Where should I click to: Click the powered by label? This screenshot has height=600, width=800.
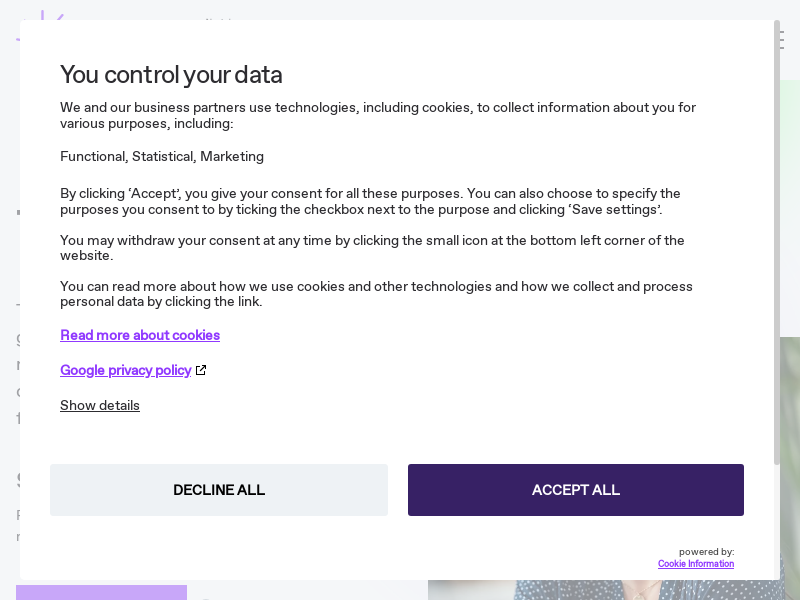[x=706, y=552]
